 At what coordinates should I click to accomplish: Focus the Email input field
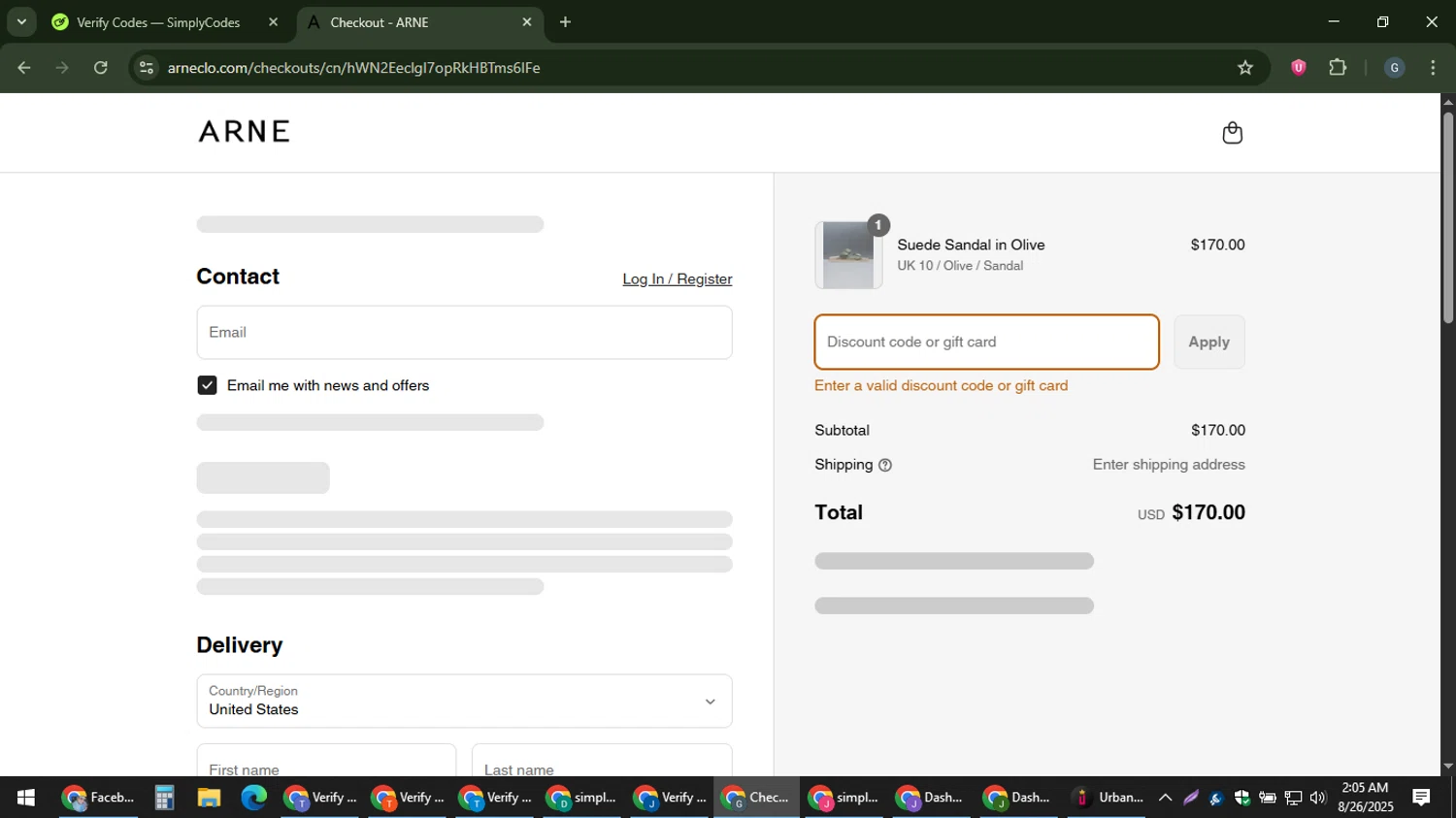click(464, 333)
